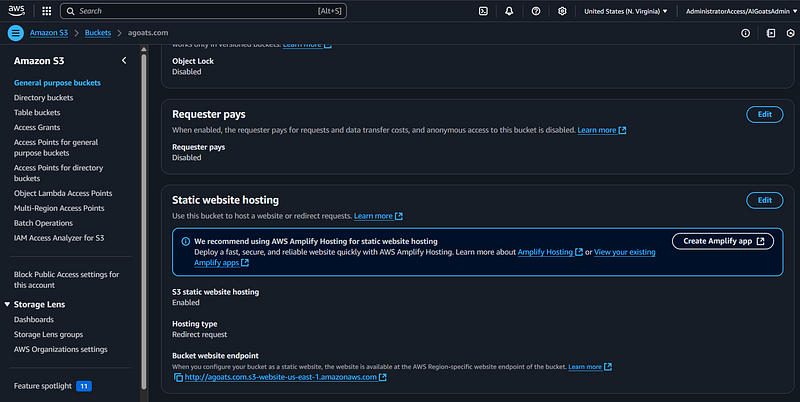Collapse the Storage Lens section

coord(7,305)
